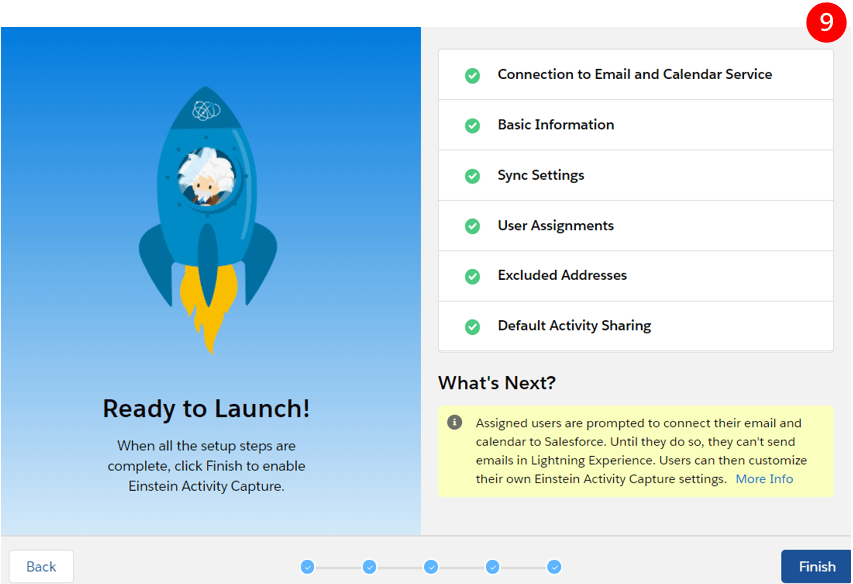Open the More Info link
The width and height of the screenshot is (853, 584).
pos(764,479)
